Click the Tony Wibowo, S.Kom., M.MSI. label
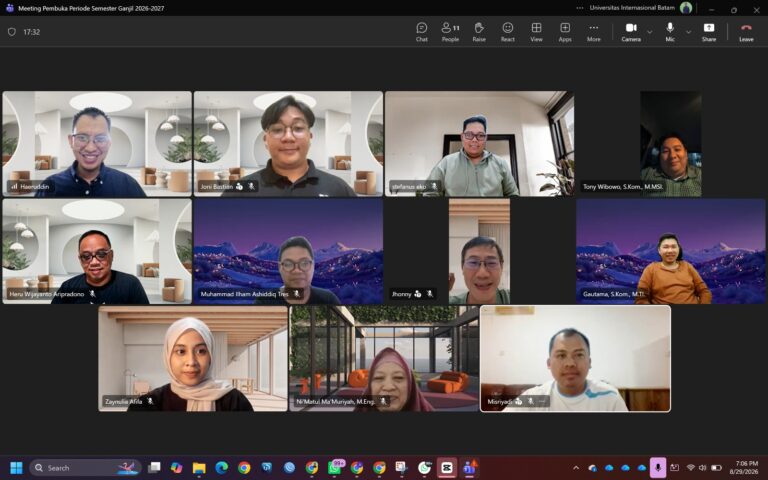Image resolution: width=768 pixels, height=480 pixels. (623, 187)
